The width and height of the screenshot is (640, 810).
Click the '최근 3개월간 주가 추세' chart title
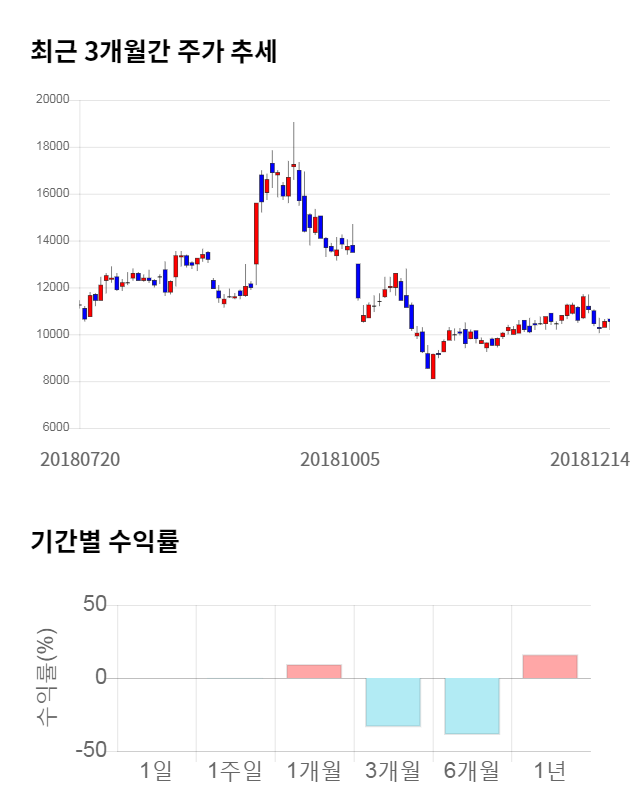click(154, 51)
